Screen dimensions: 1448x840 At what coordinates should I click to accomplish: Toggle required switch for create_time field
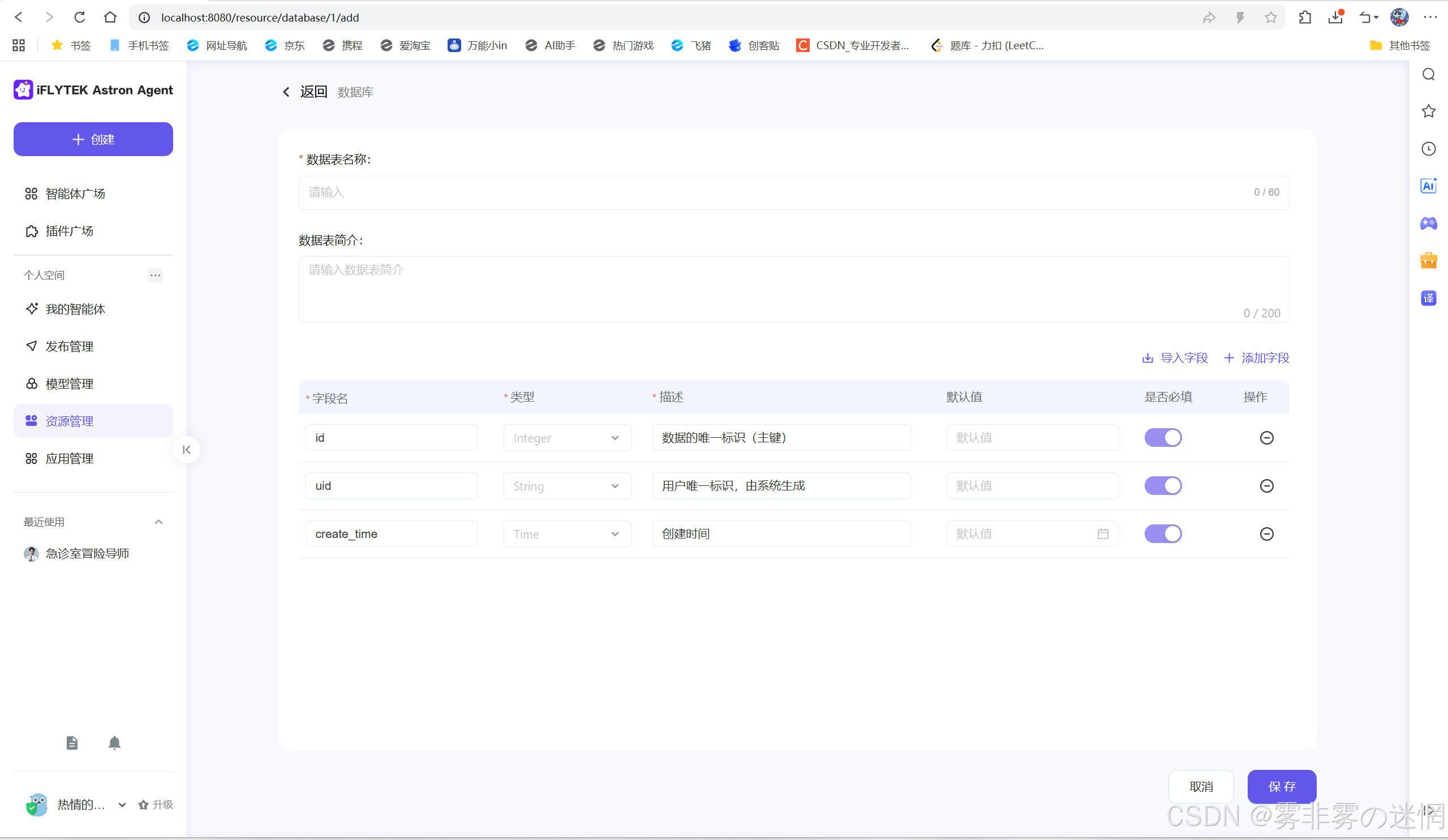click(1163, 534)
